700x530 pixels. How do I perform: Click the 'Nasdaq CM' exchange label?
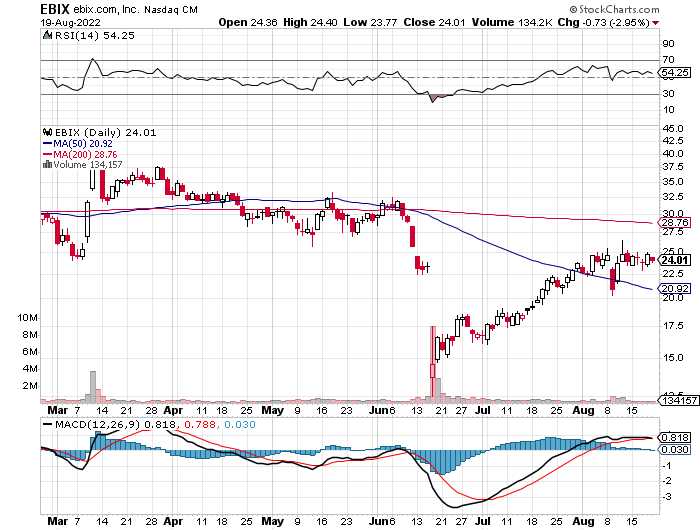(171, 9)
